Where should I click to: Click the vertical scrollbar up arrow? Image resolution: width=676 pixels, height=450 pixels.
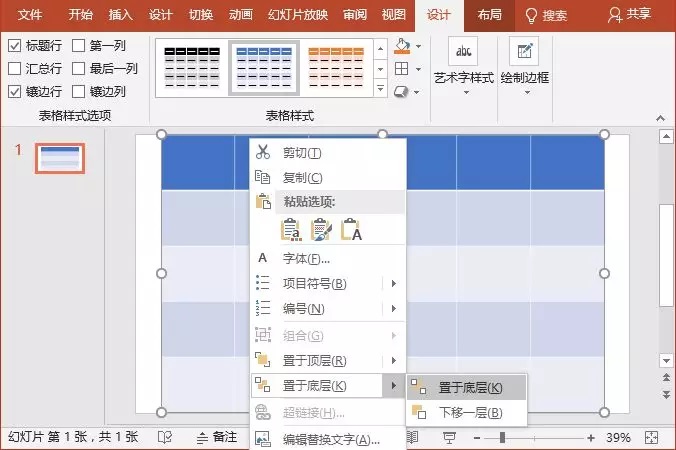point(666,137)
